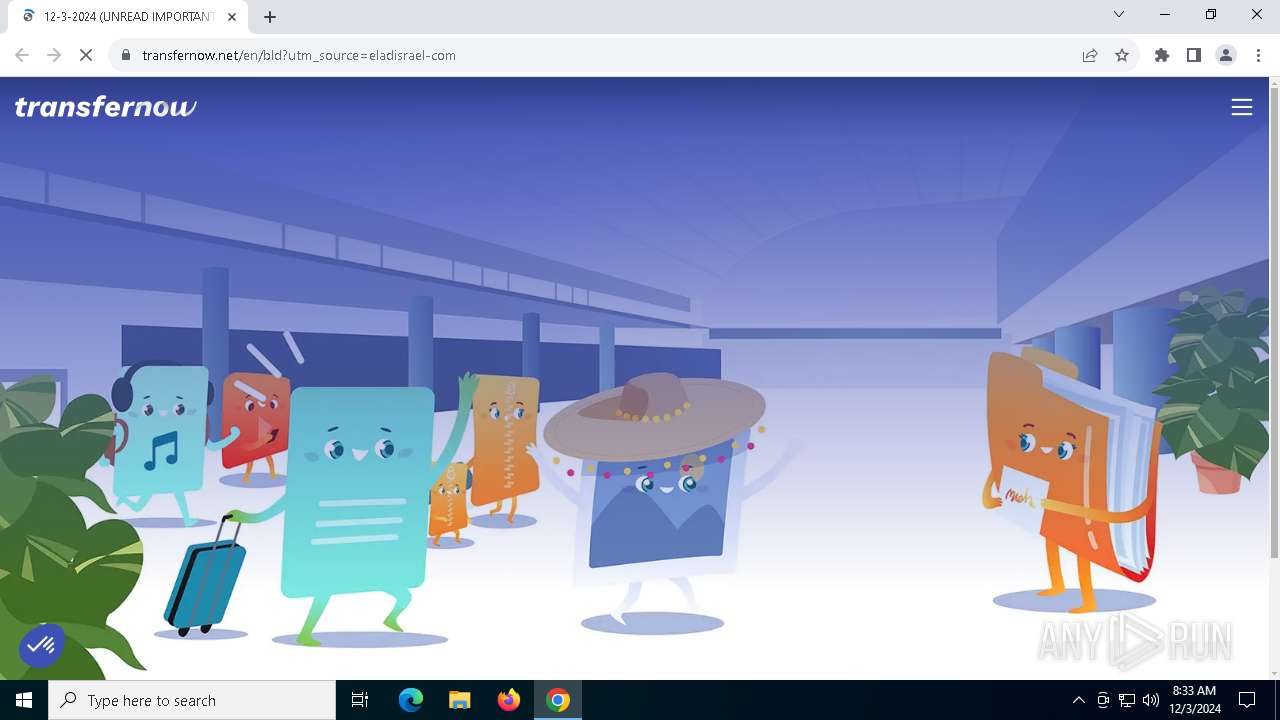
Task: Close the 12-3-2024 tab
Action: (x=233, y=16)
